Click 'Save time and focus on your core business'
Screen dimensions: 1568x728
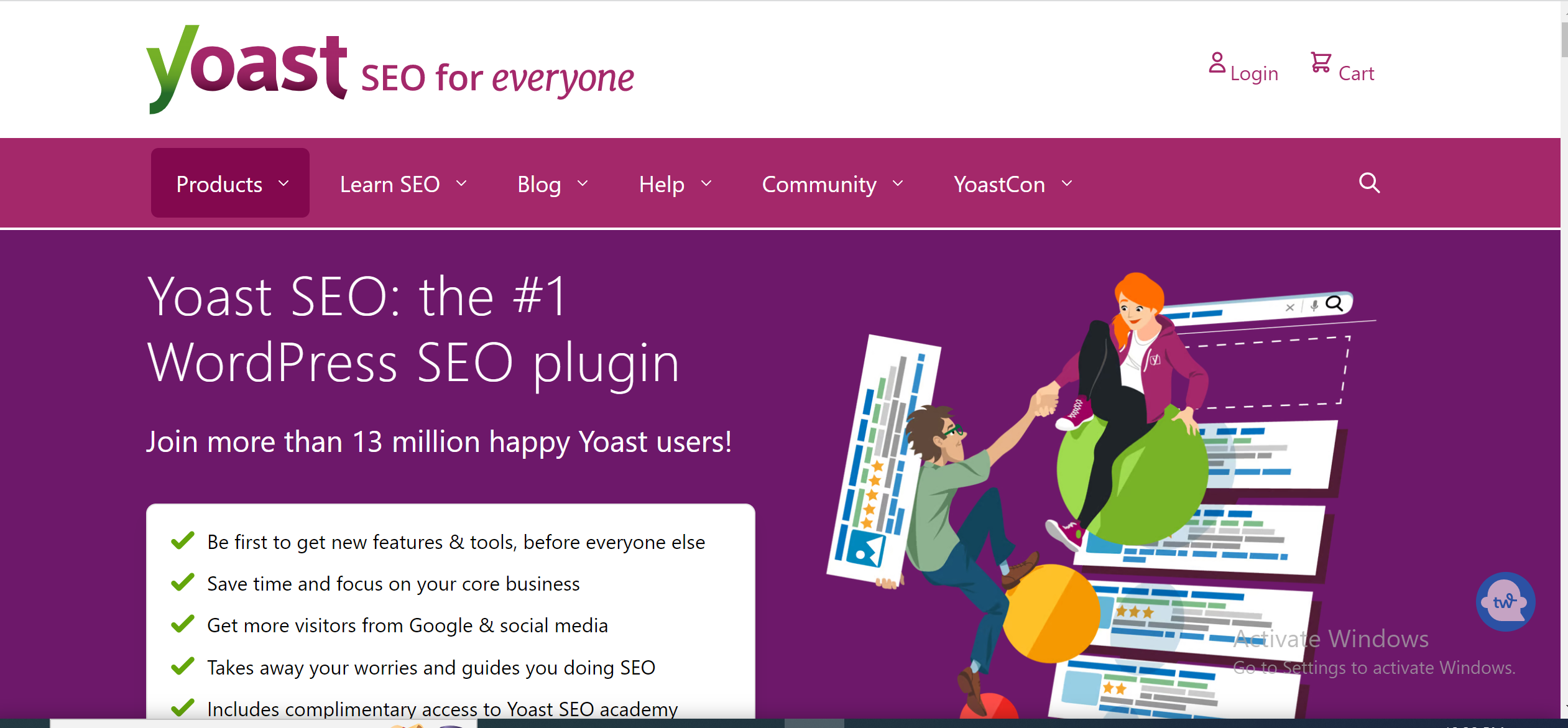click(x=393, y=584)
